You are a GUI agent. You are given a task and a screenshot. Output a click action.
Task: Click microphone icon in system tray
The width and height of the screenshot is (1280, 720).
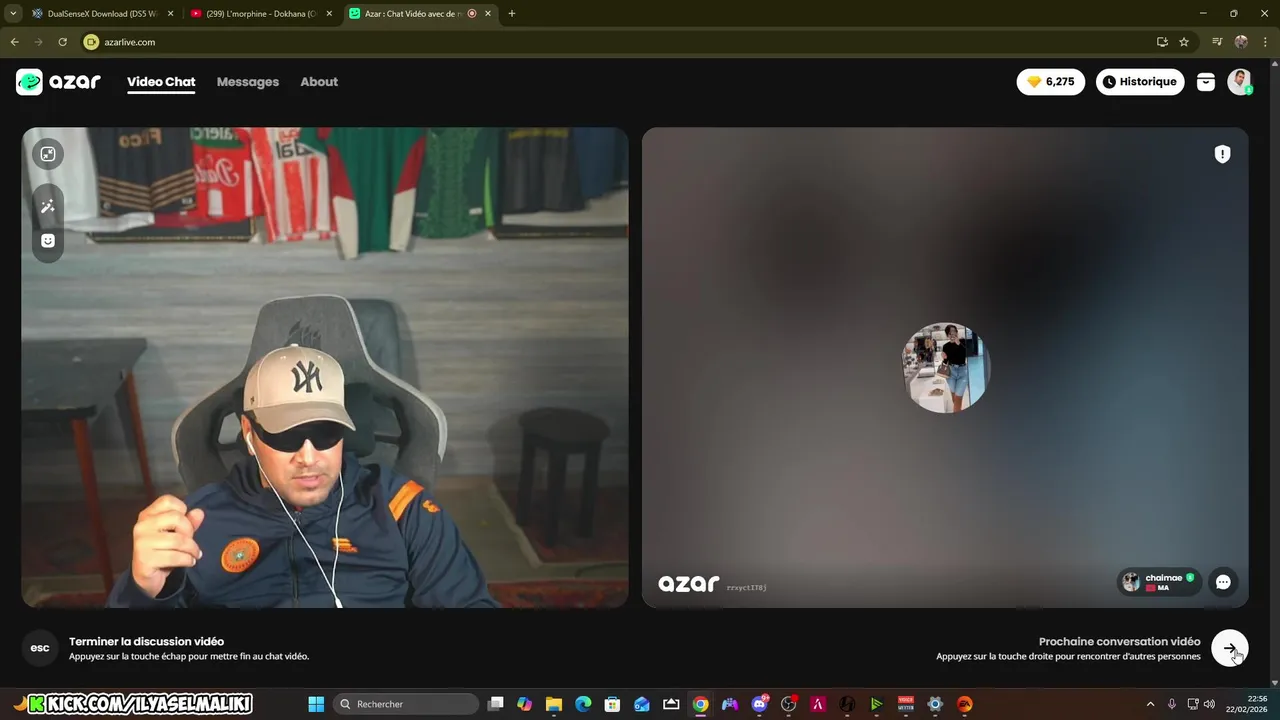coord(1172,704)
